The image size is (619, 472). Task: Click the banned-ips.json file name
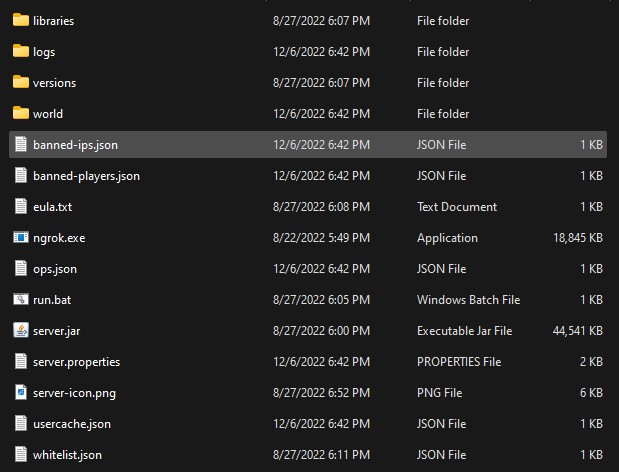[x=75, y=145]
